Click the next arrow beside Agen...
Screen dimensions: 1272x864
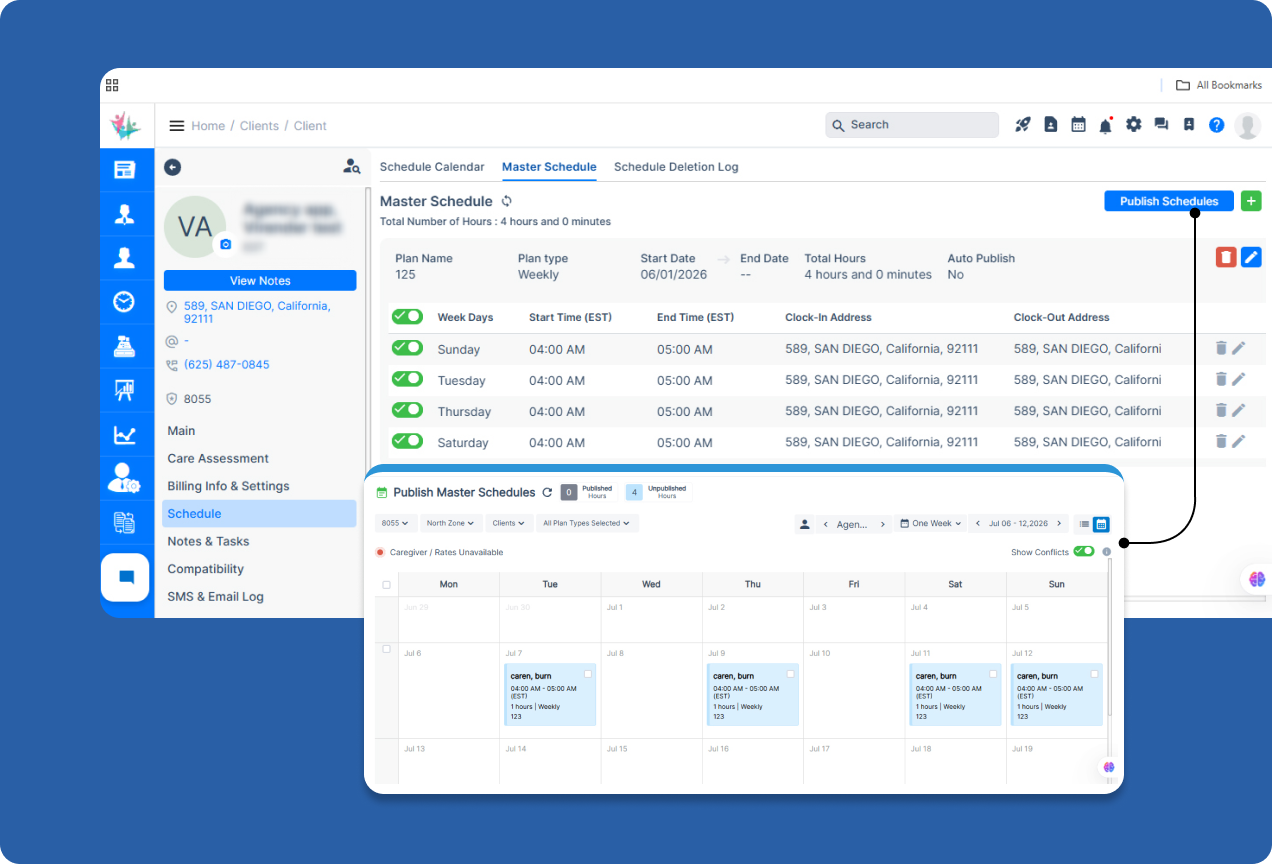coord(882,524)
